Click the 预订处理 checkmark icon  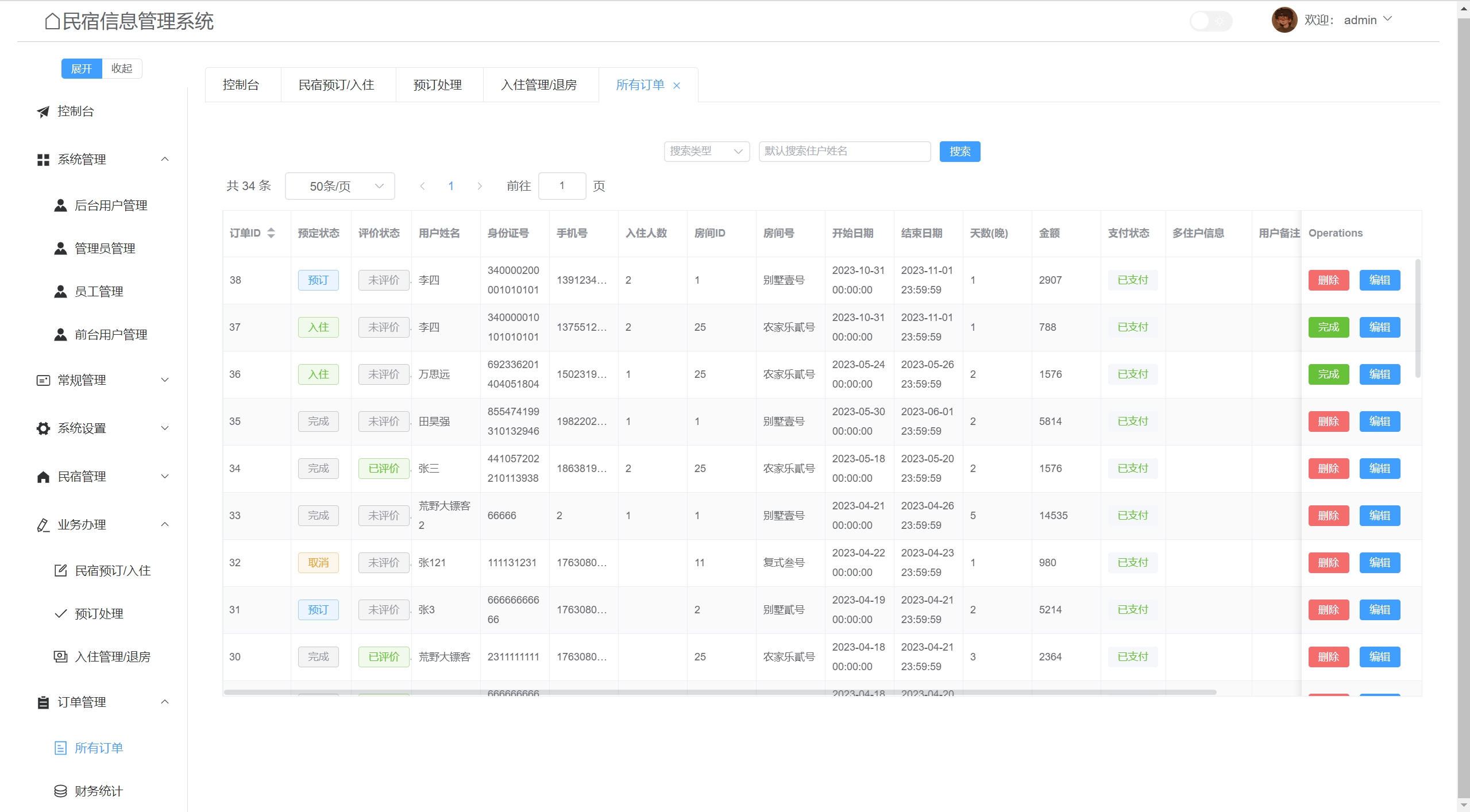click(60, 613)
